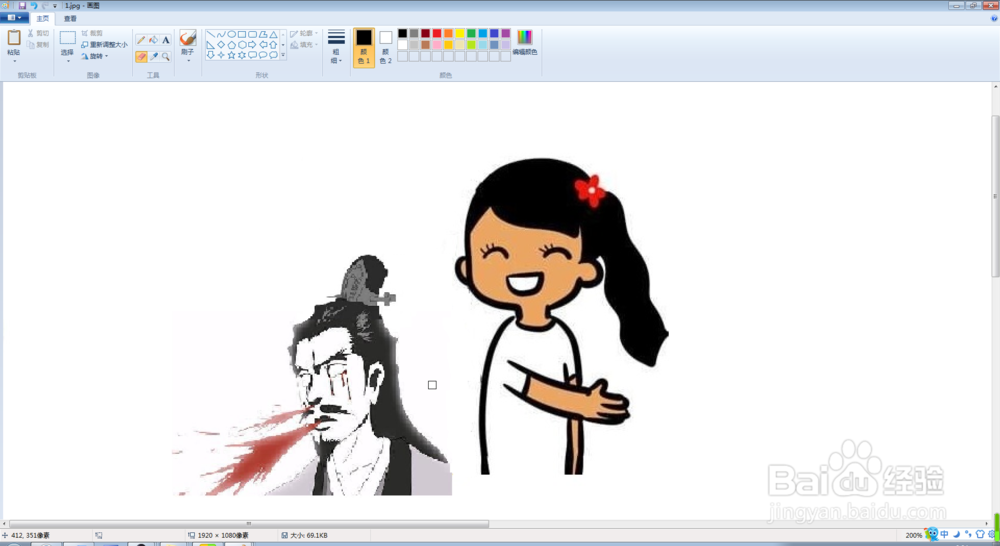Select the Fill with color bucket tool

click(x=153, y=40)
